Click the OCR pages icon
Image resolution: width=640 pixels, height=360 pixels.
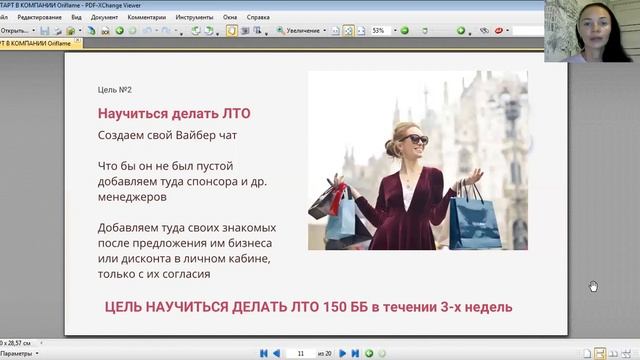coord(105,31)
